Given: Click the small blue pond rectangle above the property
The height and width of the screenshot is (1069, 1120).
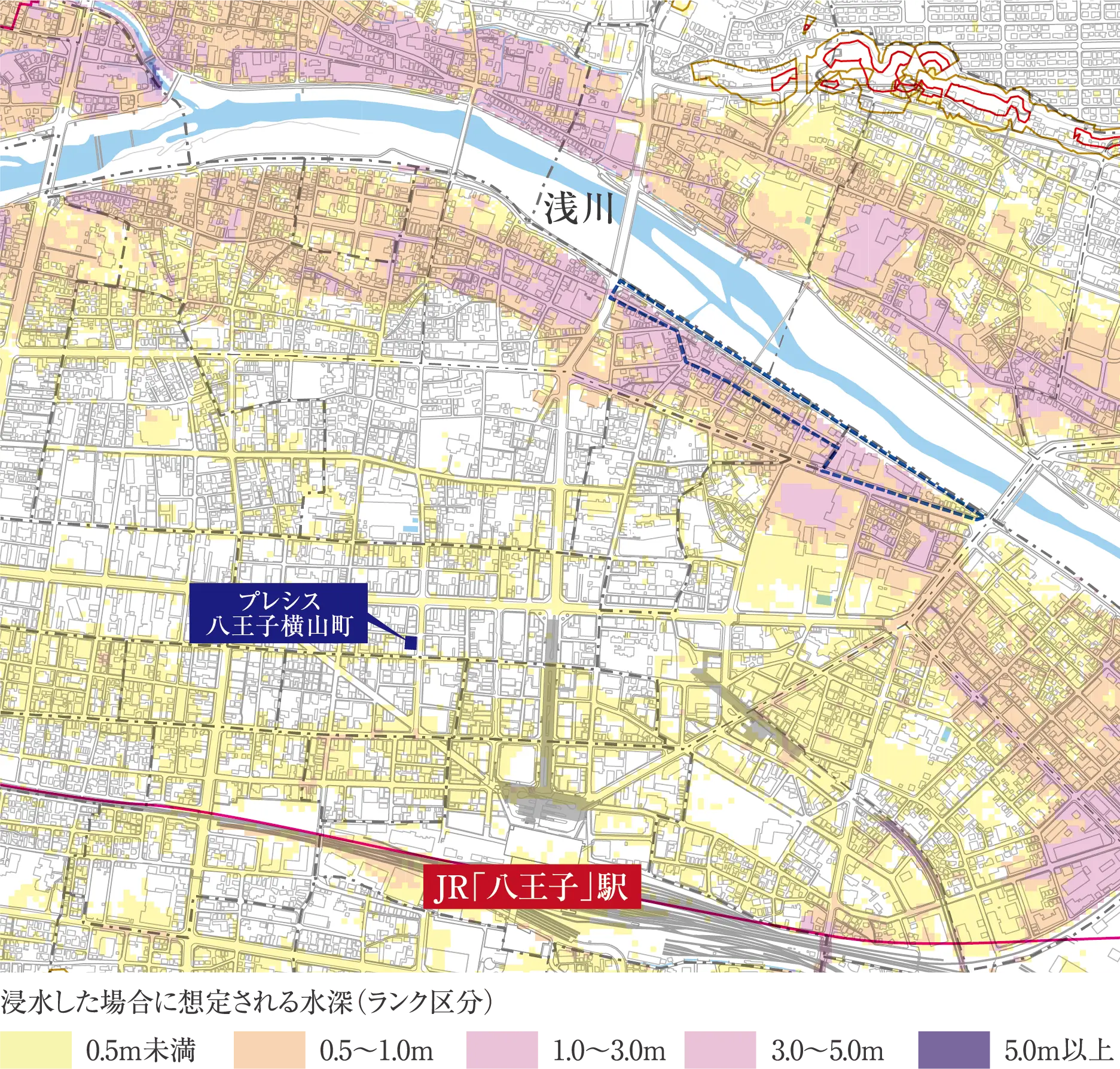Looking at the screenshot, I should 411,529.
